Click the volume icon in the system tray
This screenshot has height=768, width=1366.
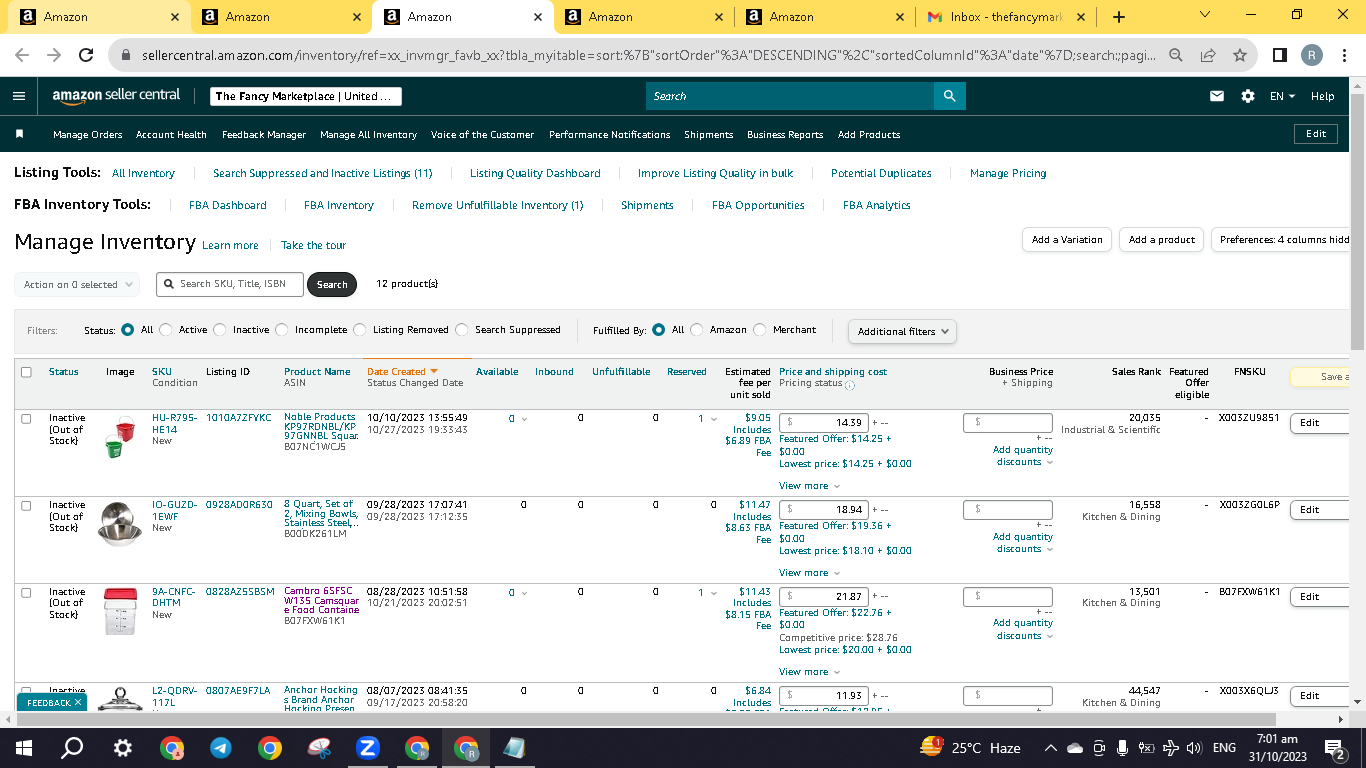[x=1193, y=748]
